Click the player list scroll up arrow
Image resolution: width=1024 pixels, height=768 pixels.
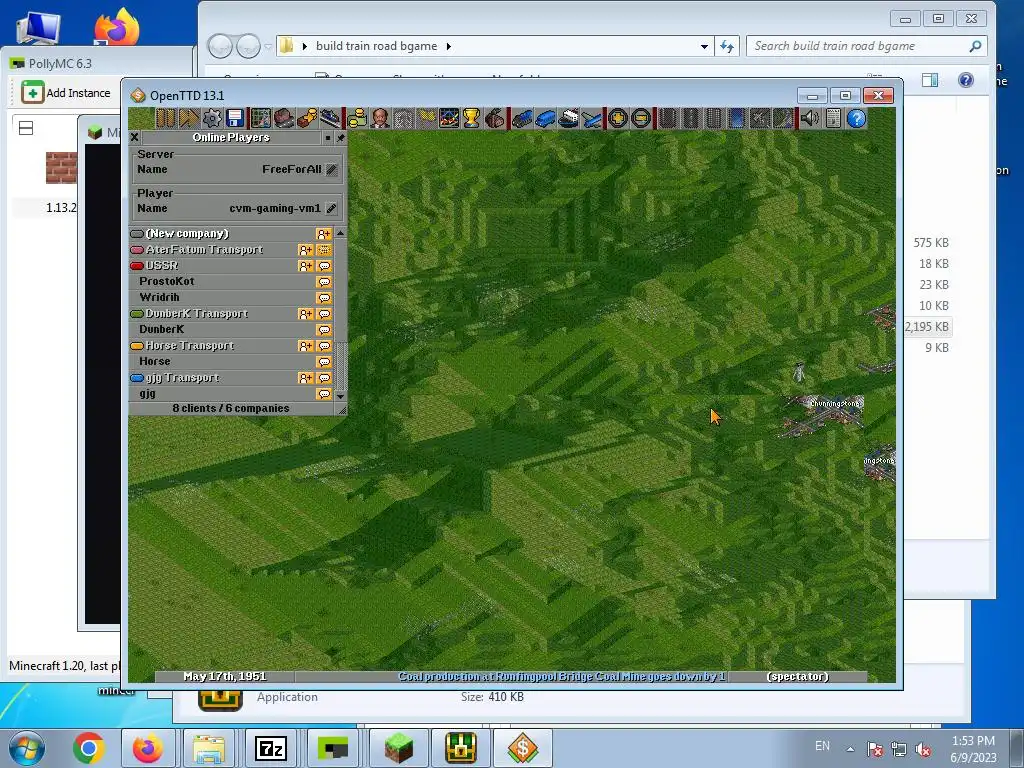pos(340,233)
